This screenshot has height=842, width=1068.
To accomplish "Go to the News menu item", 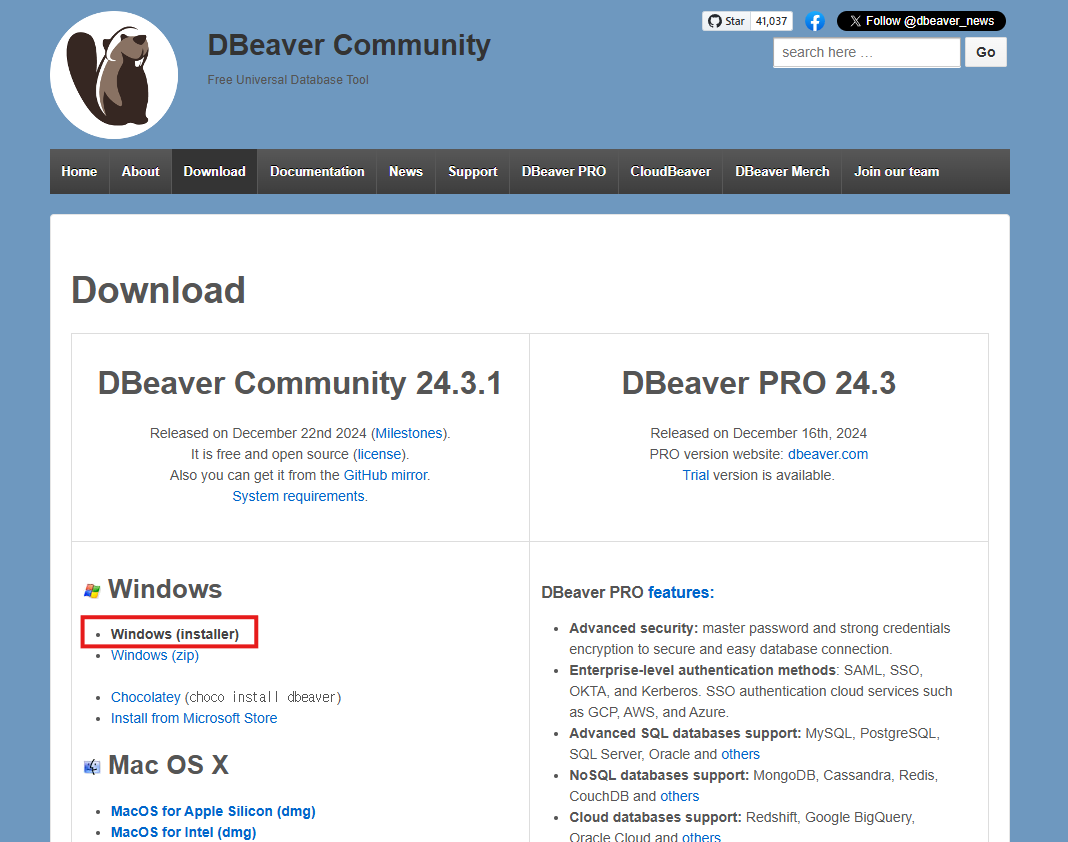I will [406, 172].
